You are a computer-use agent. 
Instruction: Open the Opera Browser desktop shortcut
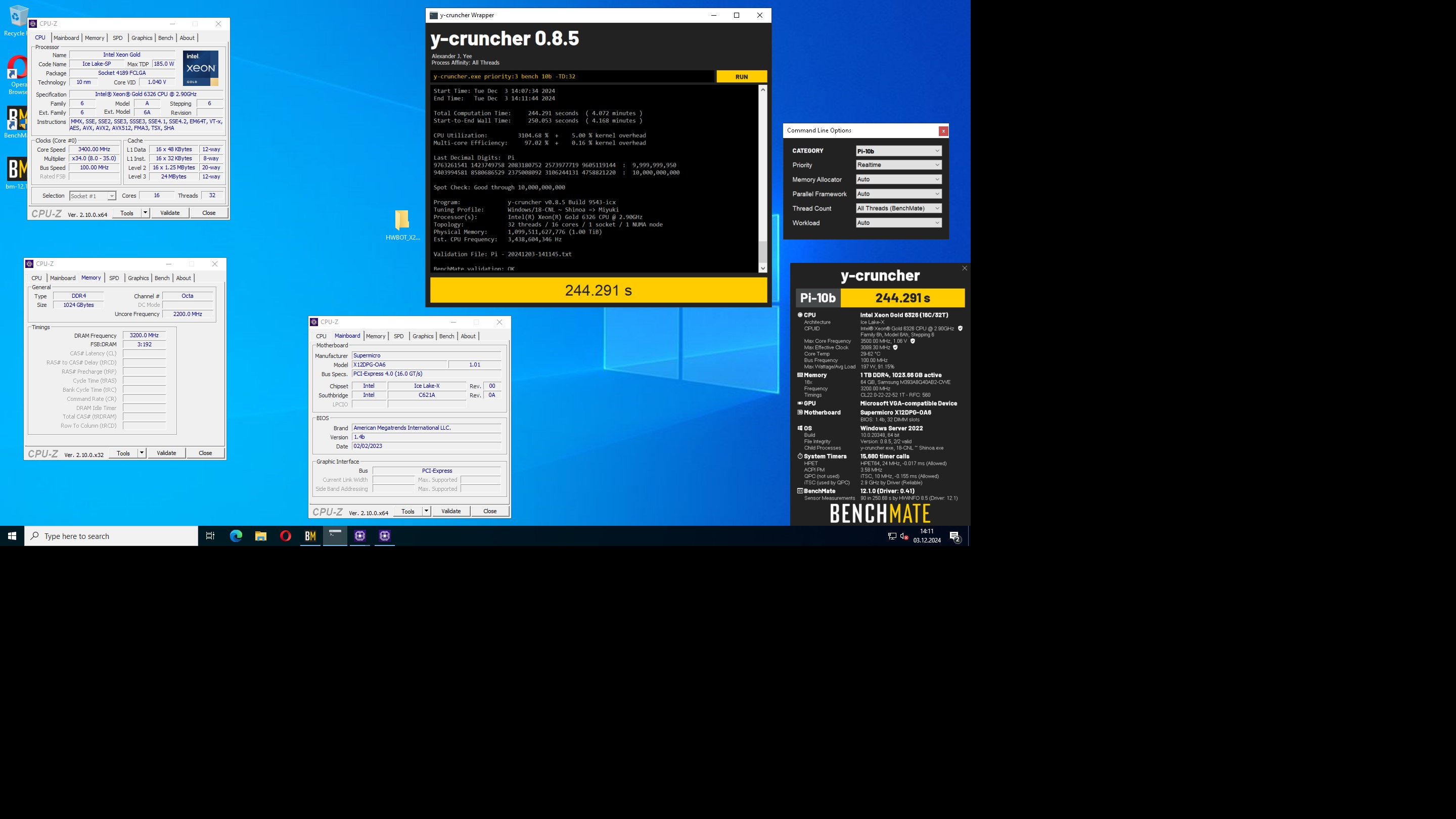[x=18, y=74]
